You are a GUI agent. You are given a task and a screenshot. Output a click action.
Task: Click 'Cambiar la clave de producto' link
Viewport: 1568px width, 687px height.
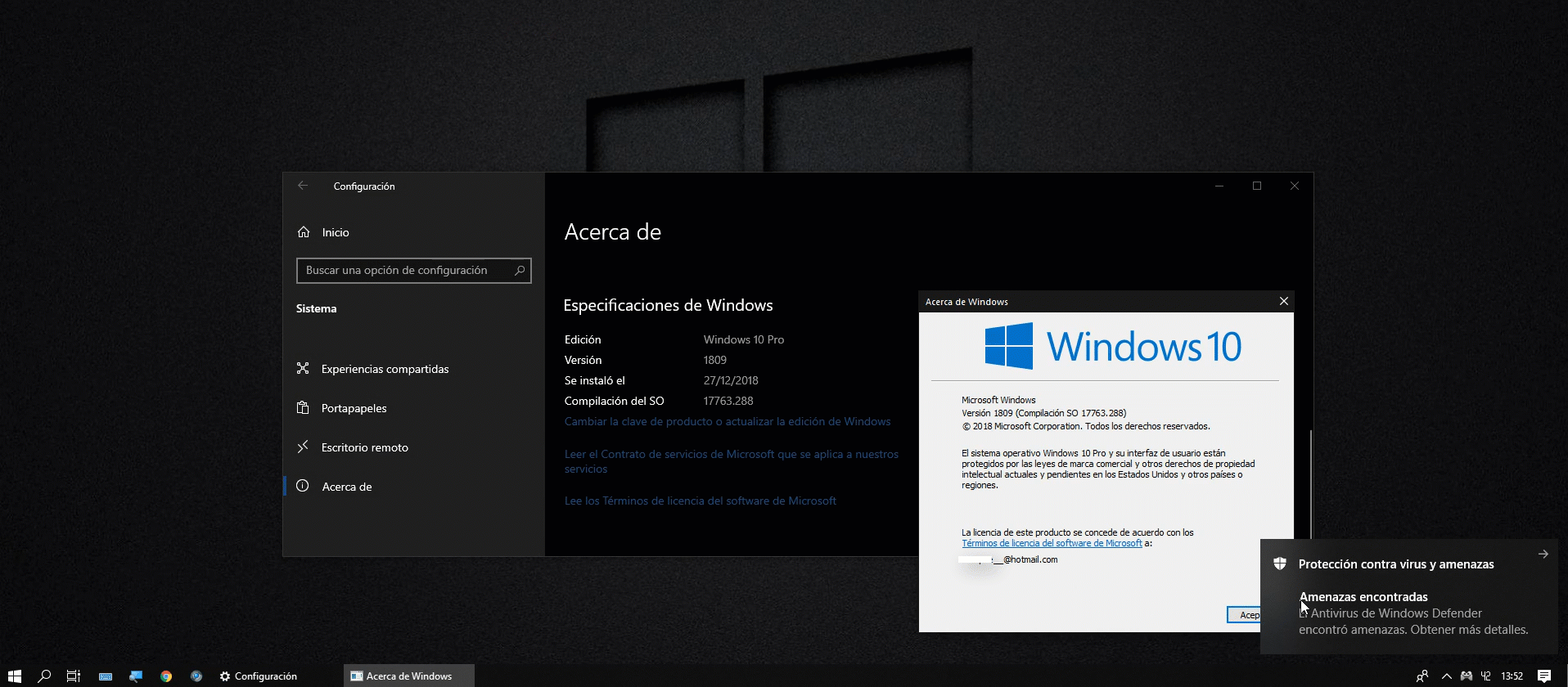click(728, 422)
